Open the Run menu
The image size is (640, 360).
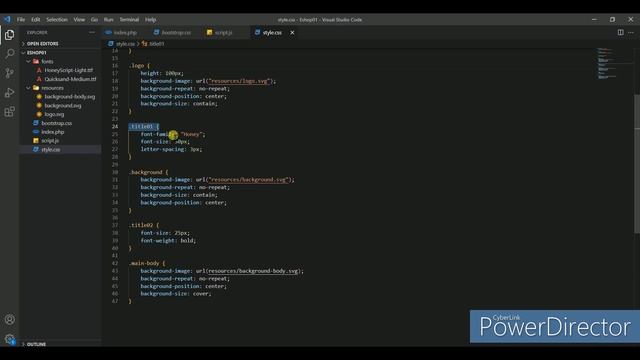coord(109,20)
